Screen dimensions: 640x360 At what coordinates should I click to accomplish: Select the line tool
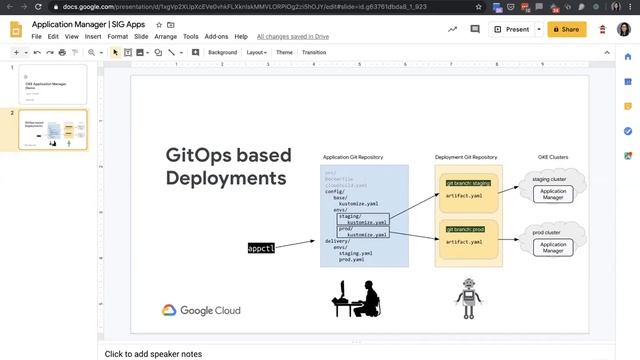pos(172,52)
